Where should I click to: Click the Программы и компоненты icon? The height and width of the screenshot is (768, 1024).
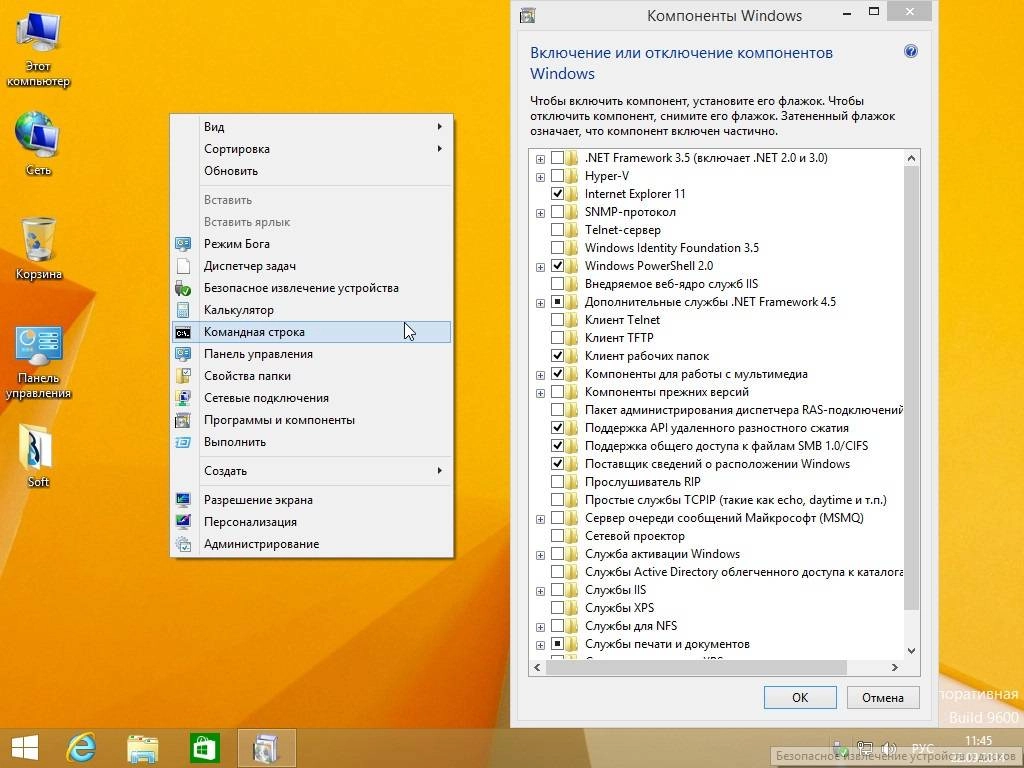pos(183,421)
